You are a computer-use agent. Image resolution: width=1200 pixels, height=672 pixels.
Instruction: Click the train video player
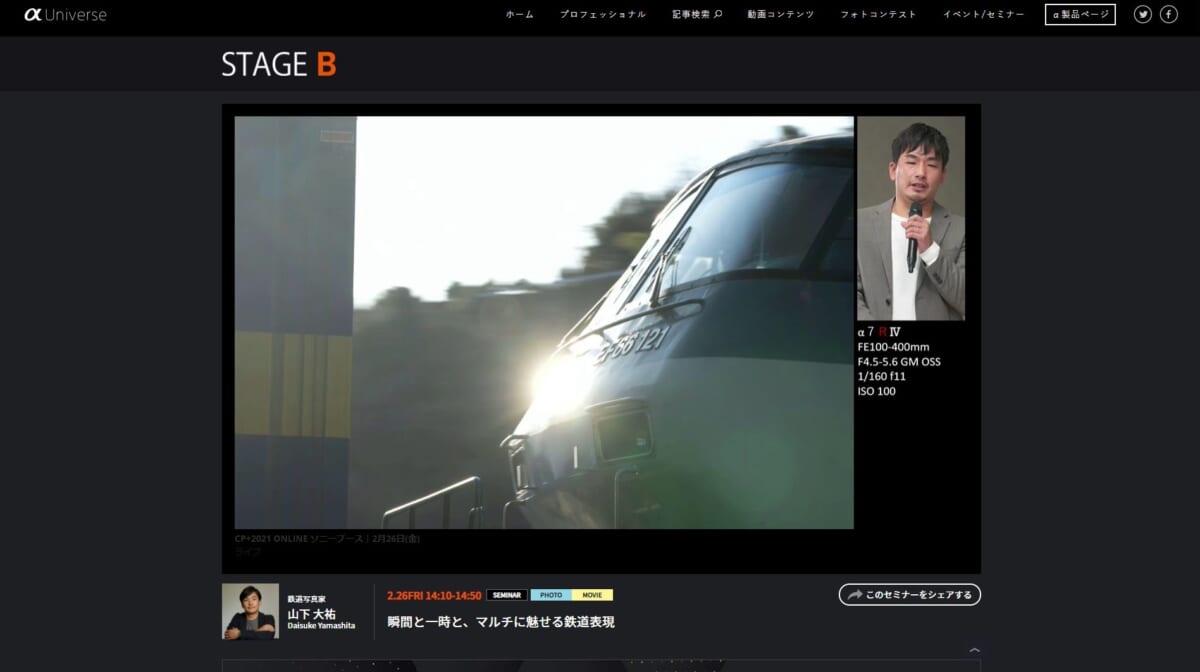pyautogui.click(x=544, y=322)
